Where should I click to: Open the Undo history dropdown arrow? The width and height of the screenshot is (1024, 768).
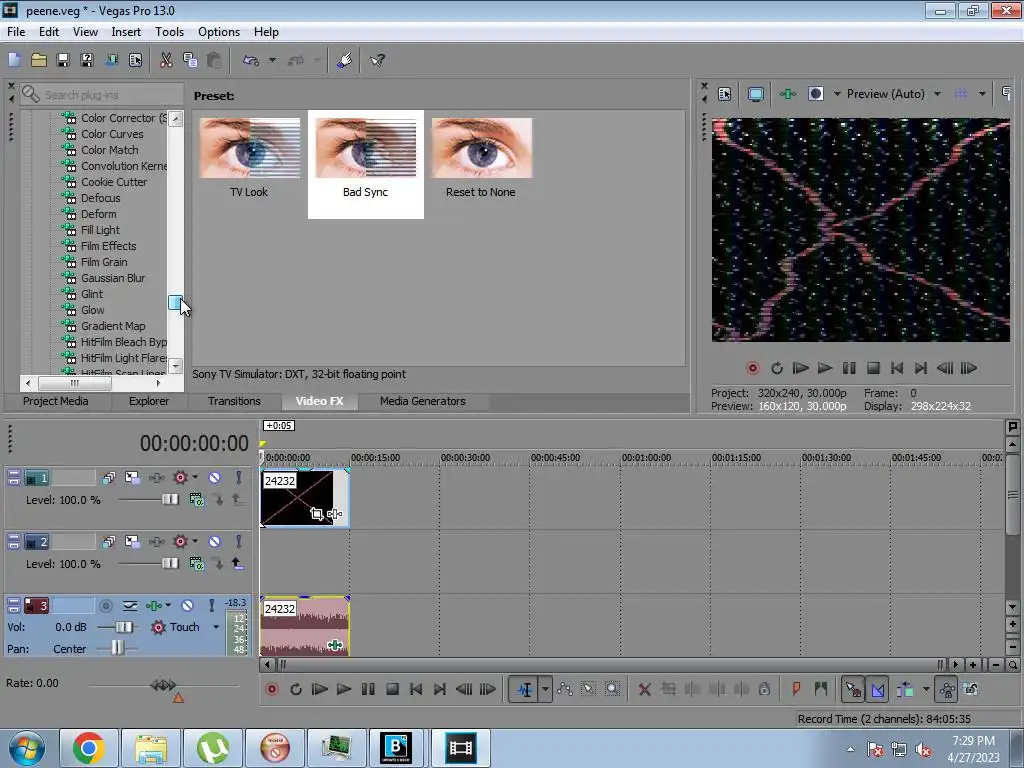272,60
